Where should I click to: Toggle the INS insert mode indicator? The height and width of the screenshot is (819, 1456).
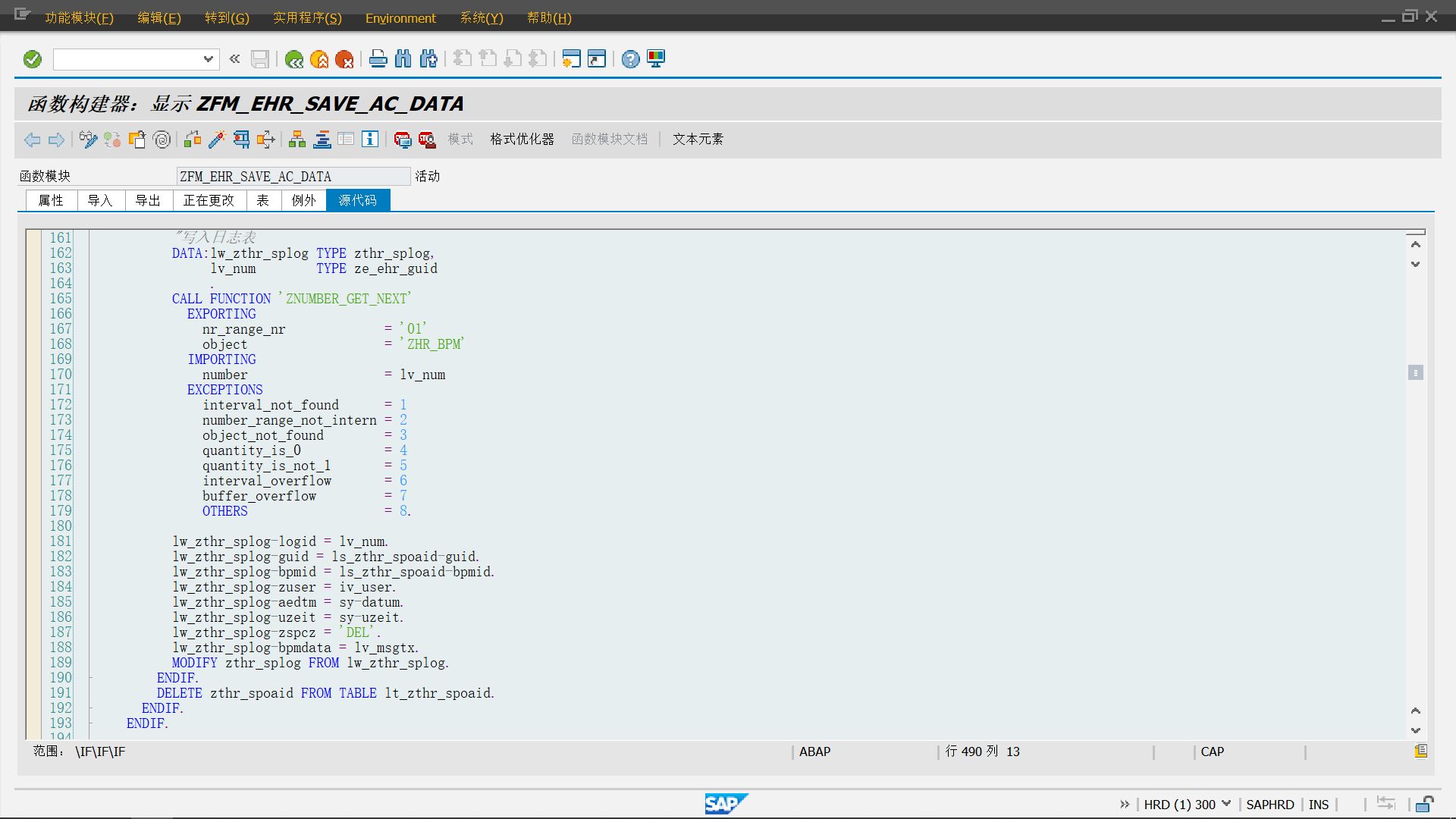1318,805
